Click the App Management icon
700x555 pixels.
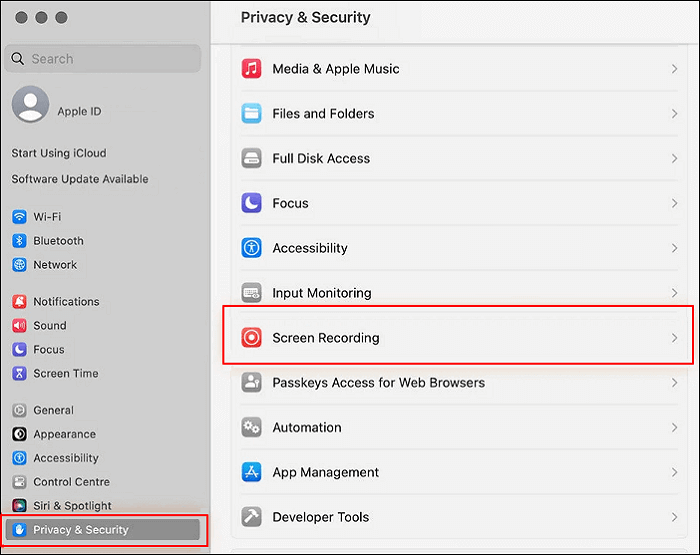coord(251,472)
